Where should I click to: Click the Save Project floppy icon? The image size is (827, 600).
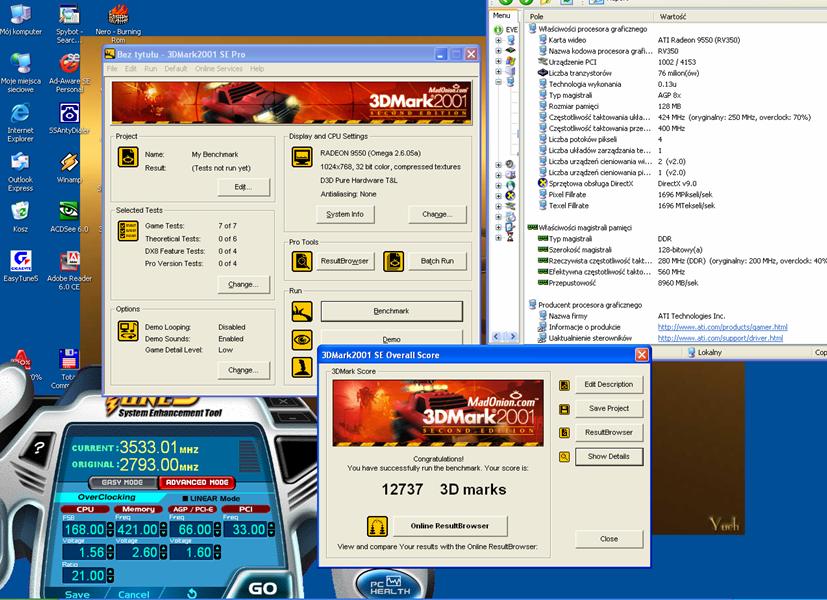pos(564,409)
